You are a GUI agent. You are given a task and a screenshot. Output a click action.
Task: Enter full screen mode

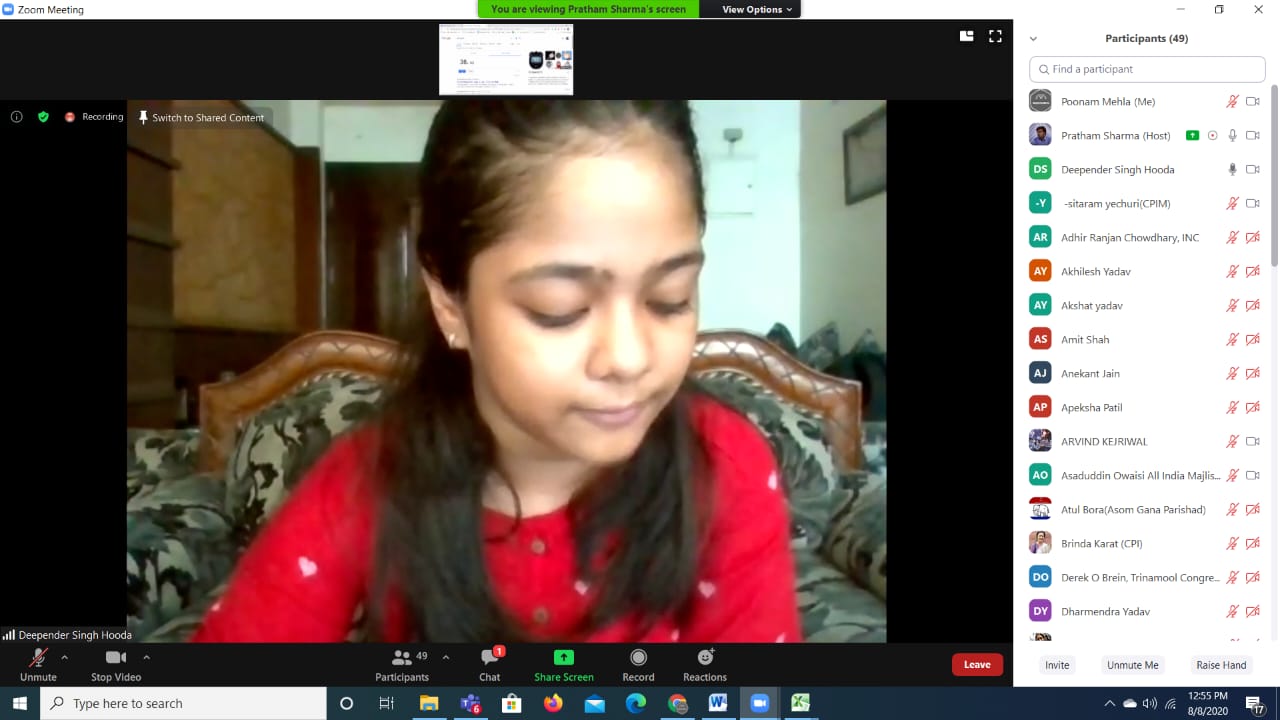coord(995,36)
